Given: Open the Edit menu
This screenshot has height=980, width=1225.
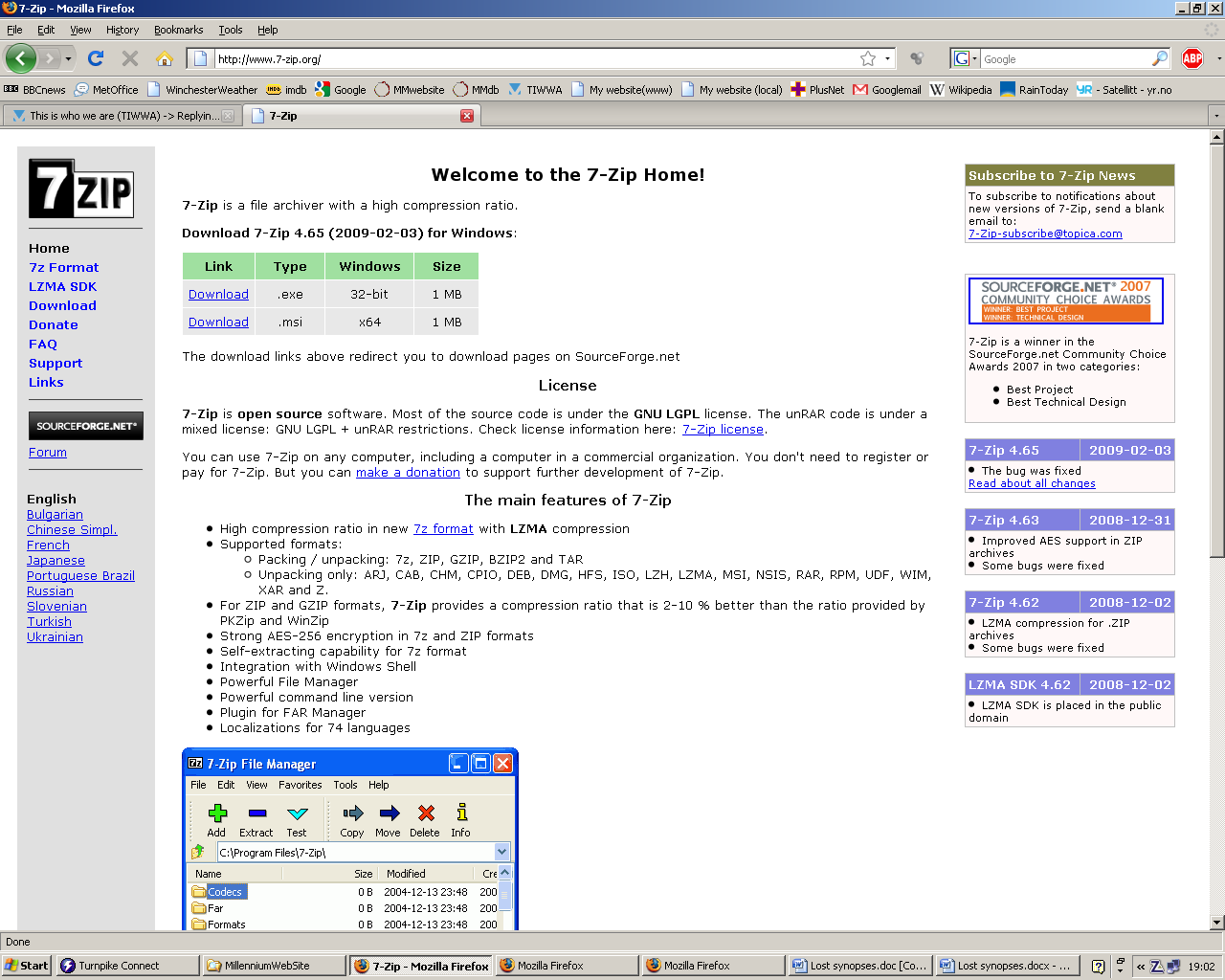Looking at the screenshot, I should 46,30.
